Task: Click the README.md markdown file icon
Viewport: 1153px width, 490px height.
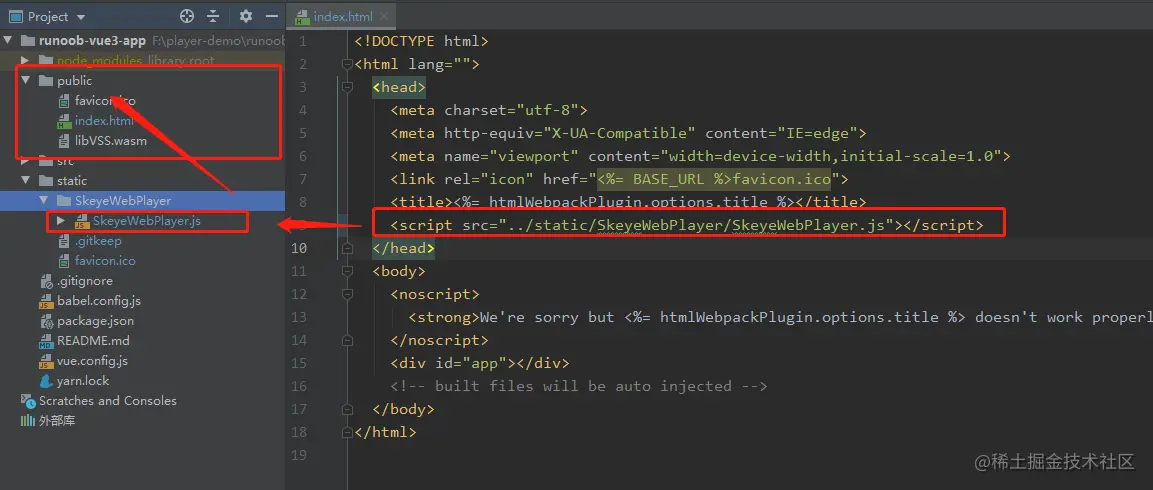Action: pyautogui.click(x=46, y=341)
